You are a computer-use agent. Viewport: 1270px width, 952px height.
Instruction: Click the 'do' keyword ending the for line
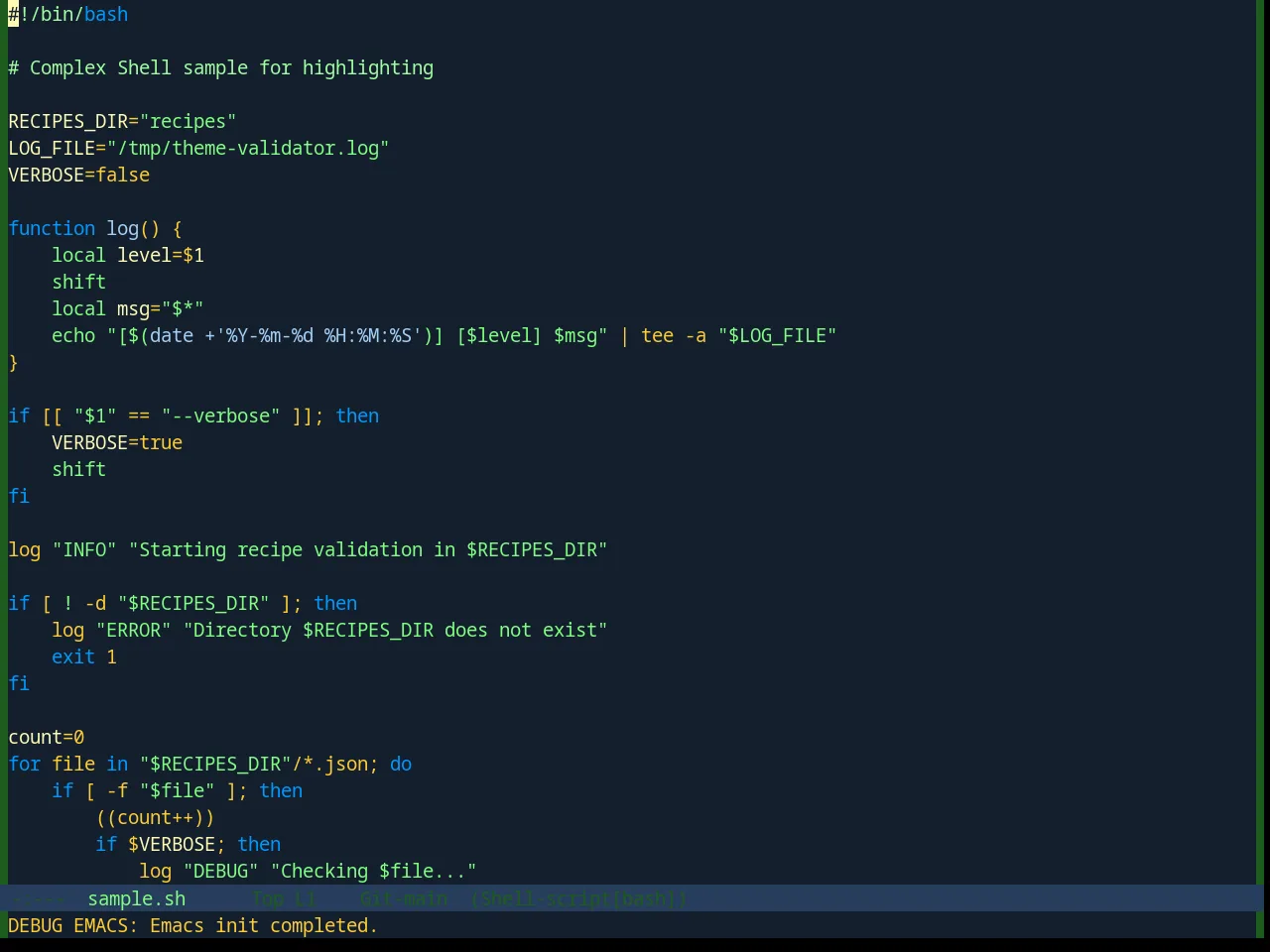click(401, 764)
